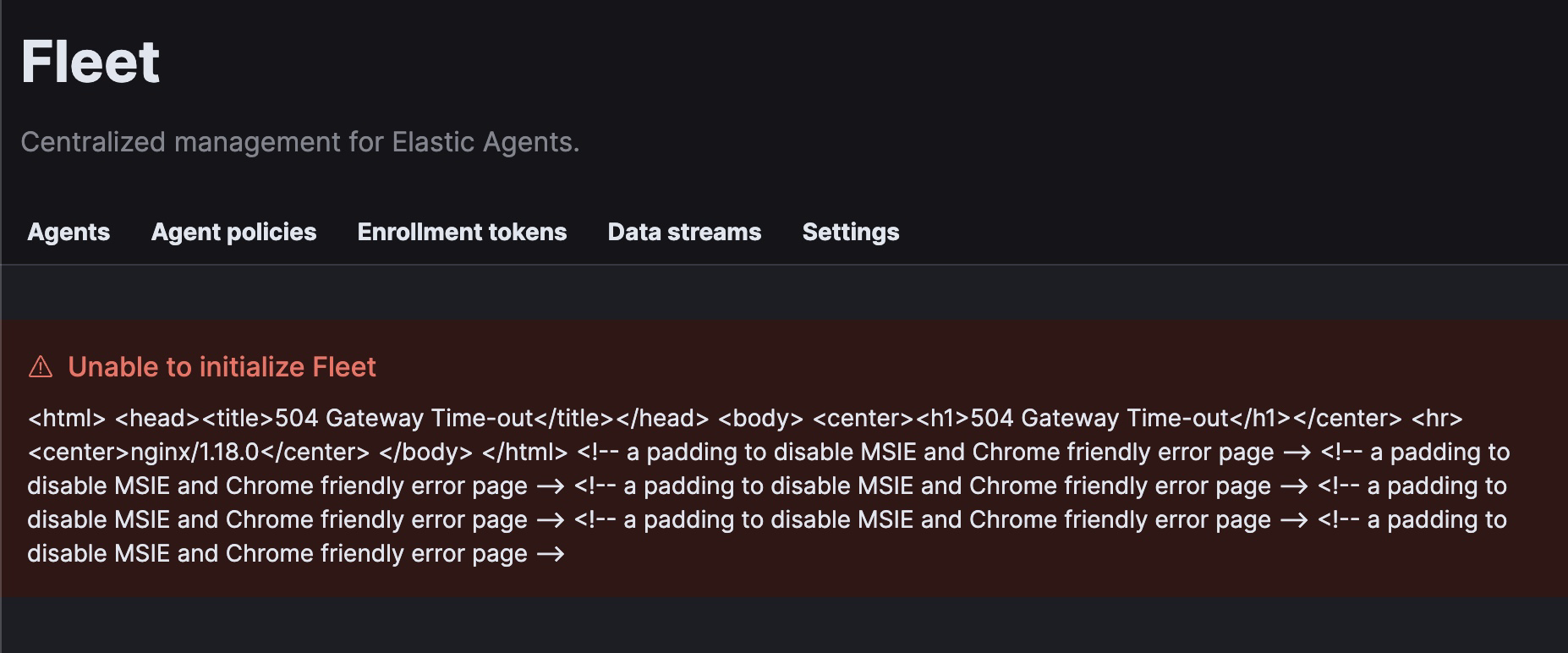Click inside the Fleet error message area
This screenshot has width=1568, height=653.
tap(761, 485)
